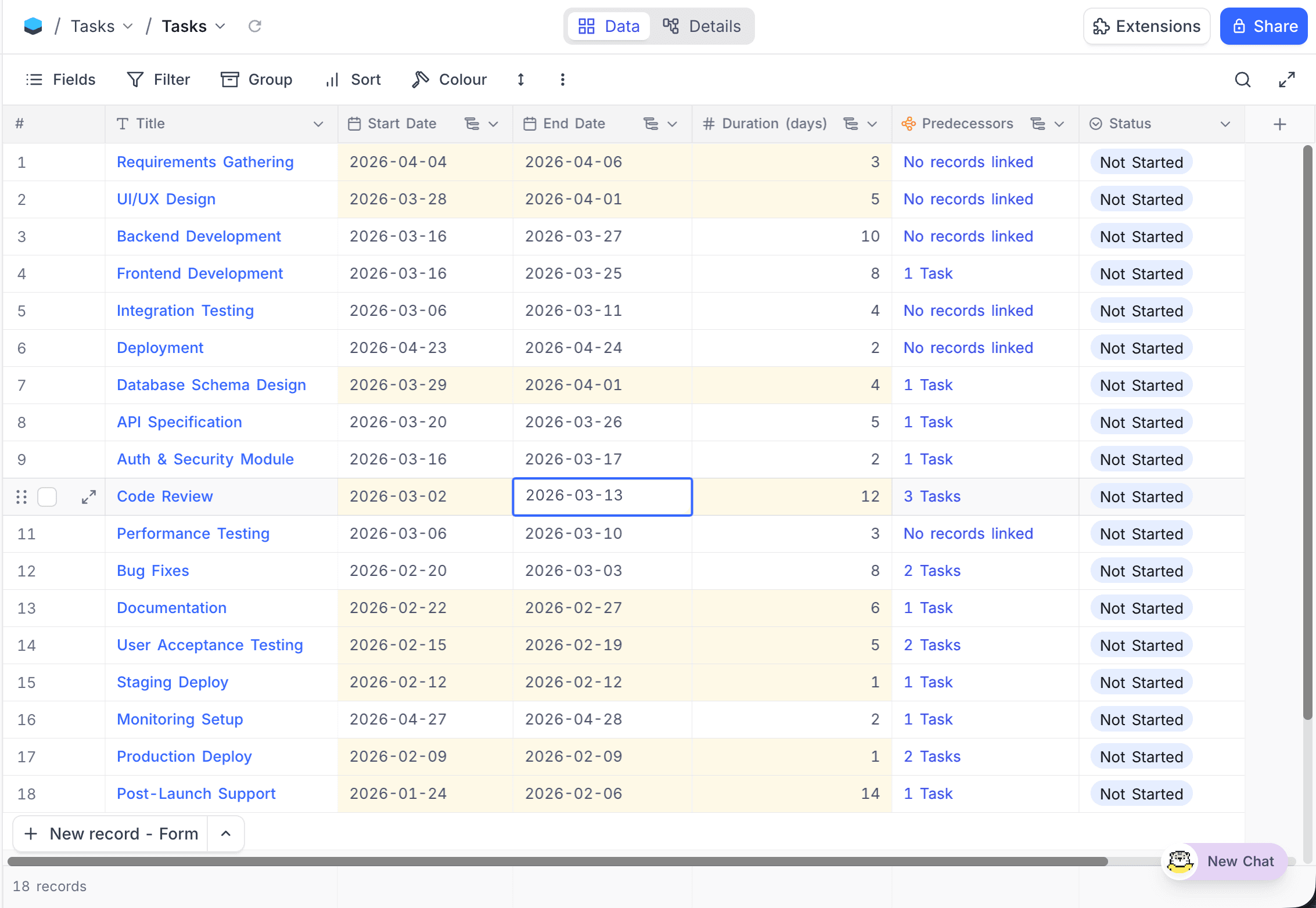Image resolution: width=1316 pixels, height=908 pixels.
Task: Open the more options menu in the toolbar
Action: (562, 80)
